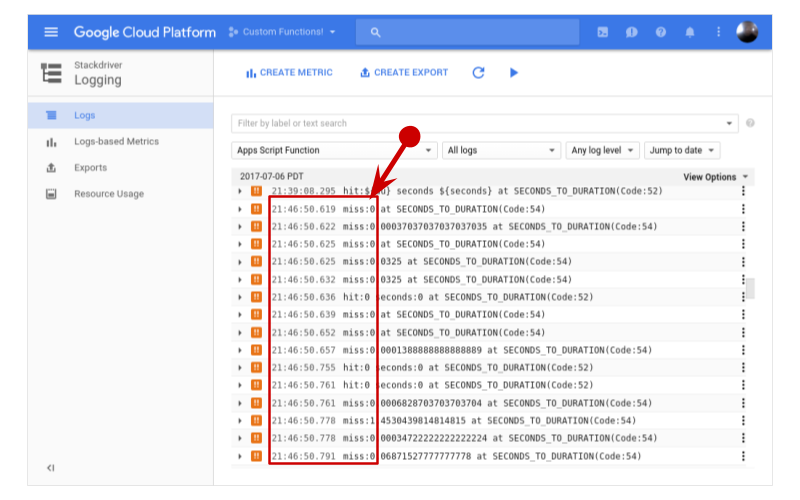Start streaming logs with the play icon
The height and width of the screenshot is (500, 800).
(514, 73)
